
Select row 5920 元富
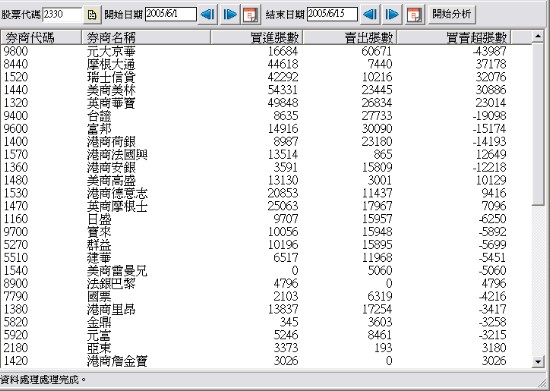[x=266, y=335]
